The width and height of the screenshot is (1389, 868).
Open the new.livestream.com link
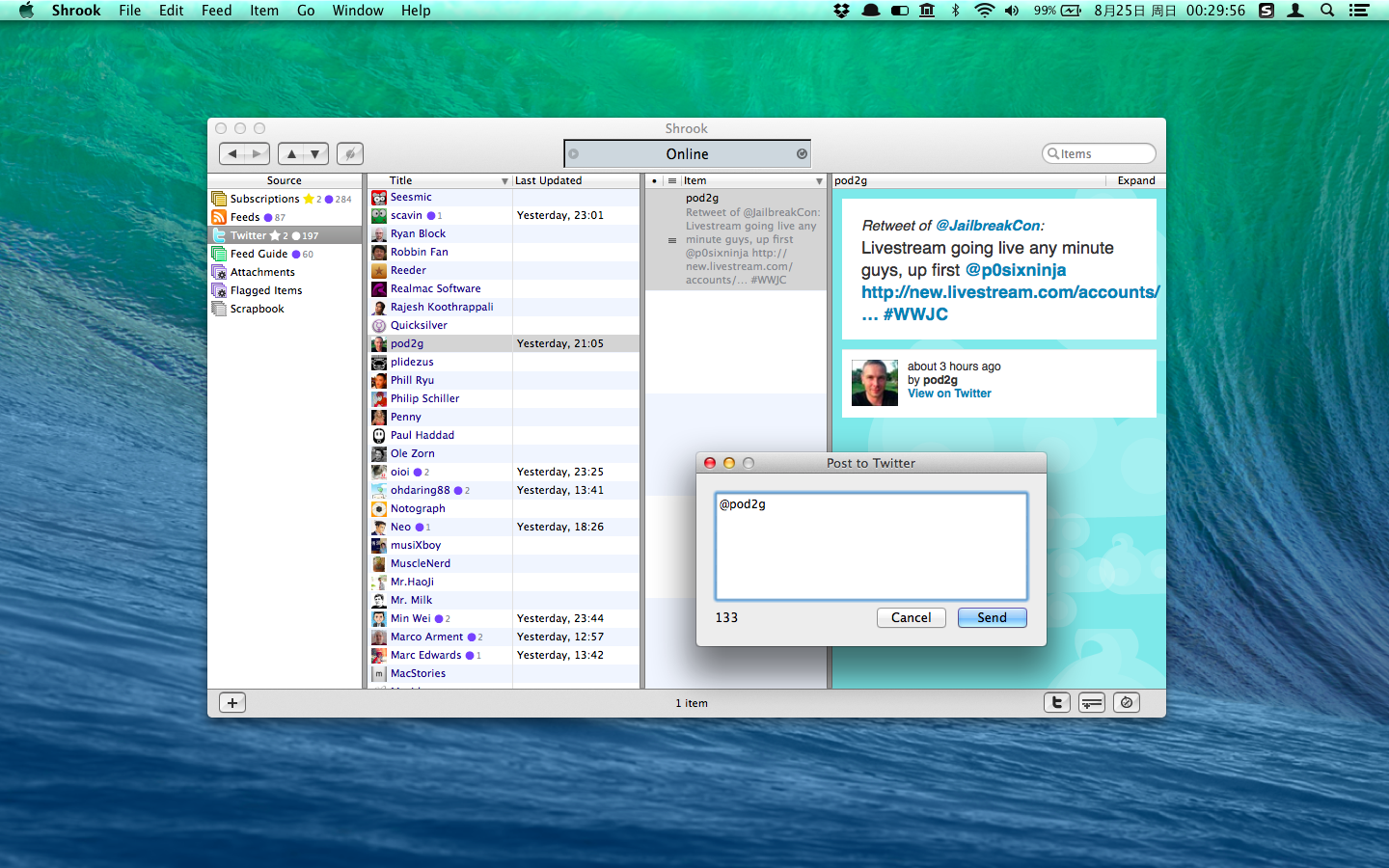coord(1010,292)
